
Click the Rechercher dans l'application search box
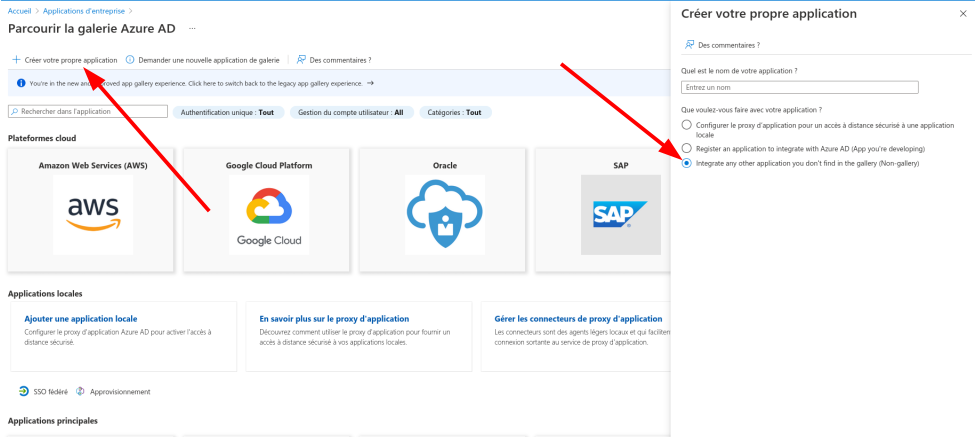point(88,111)
